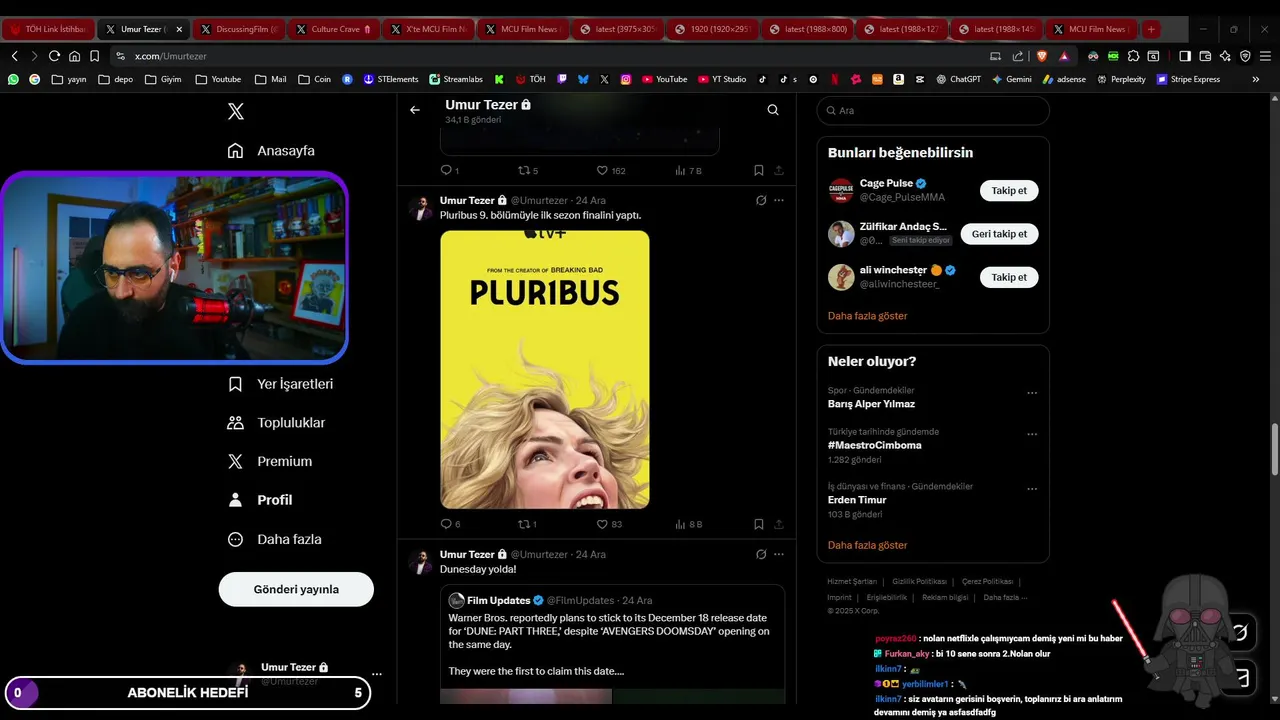Viewport: 1280px width, 720px height.
Task: Bookmark this page in browser toolbar
Action: pos(94,56)
